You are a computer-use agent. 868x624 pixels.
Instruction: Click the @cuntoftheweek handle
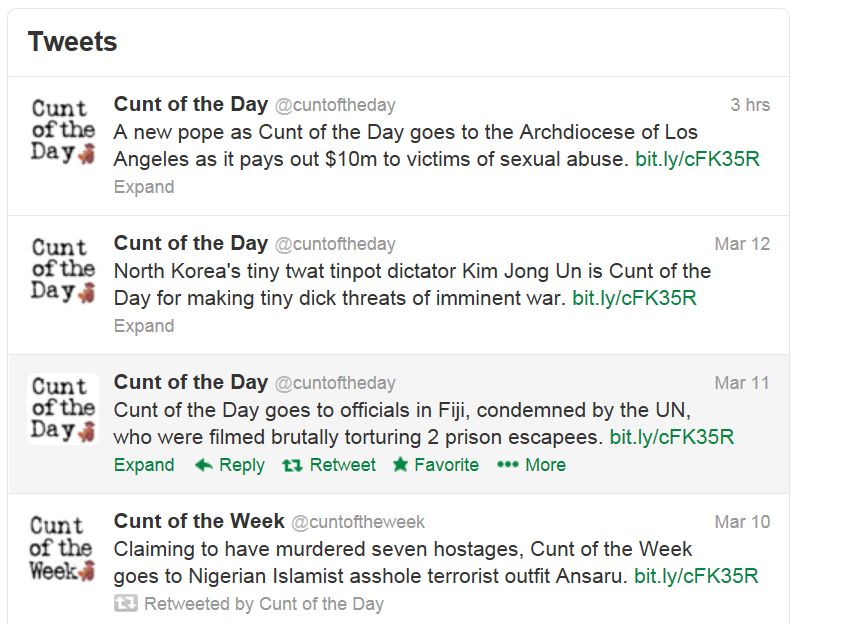pyautogui.click(x=358, y=522)
